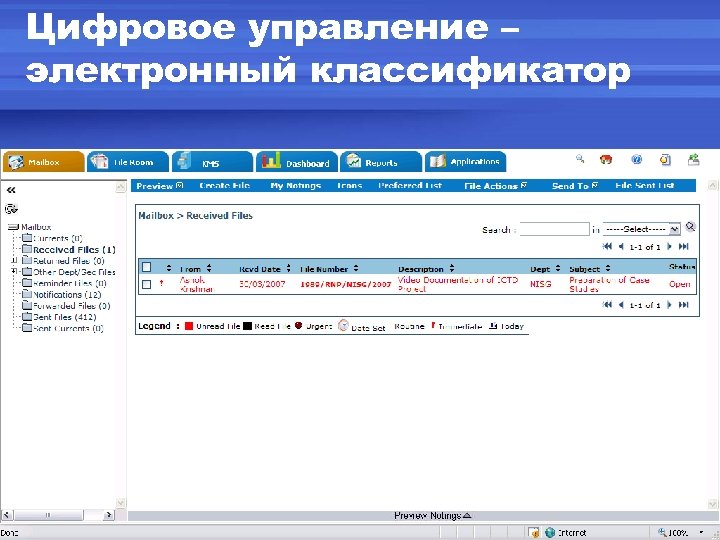Open the Currents (0) folder

pos(52,238)
